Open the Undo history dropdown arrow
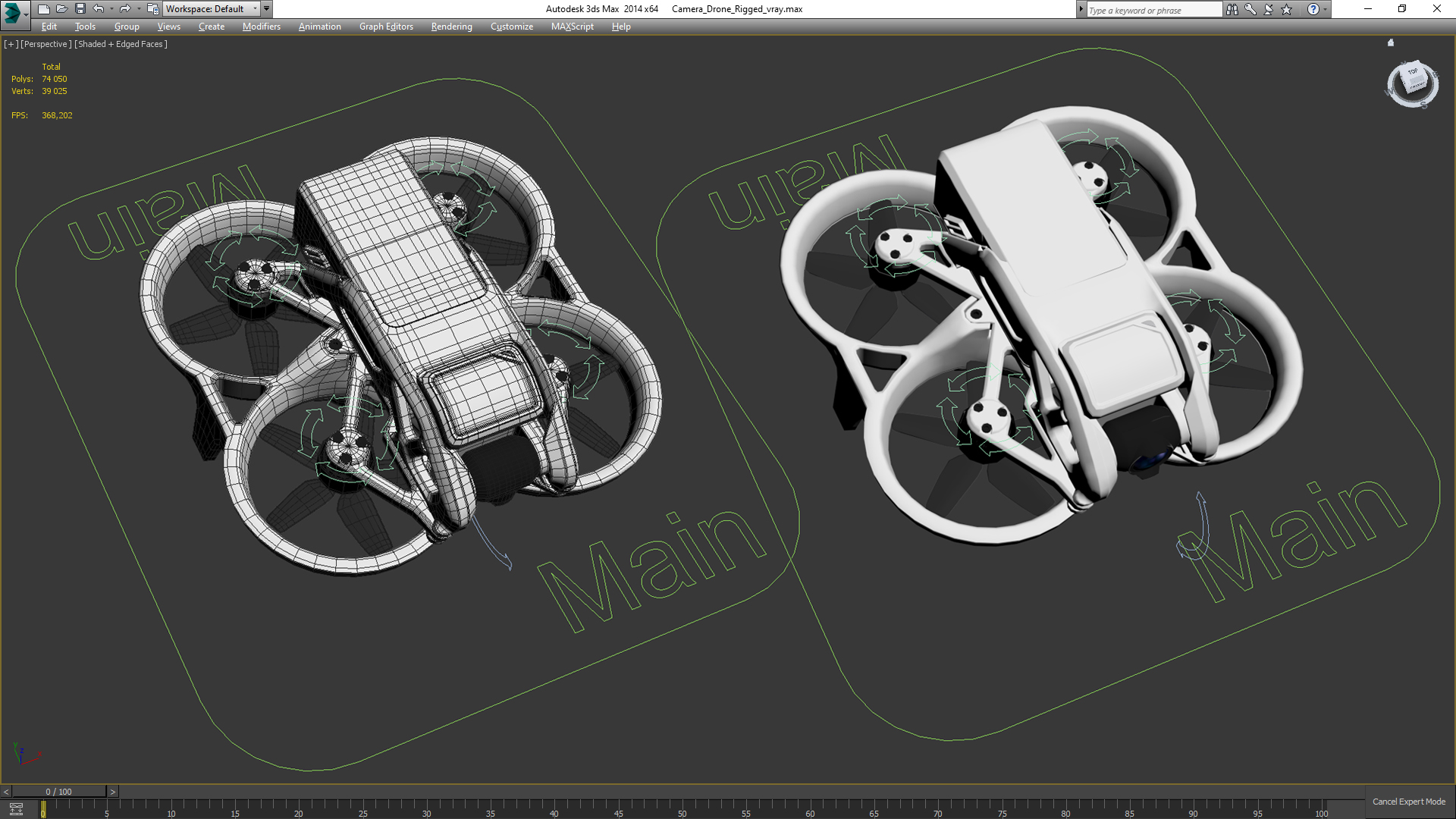 [x=111, y=9]
